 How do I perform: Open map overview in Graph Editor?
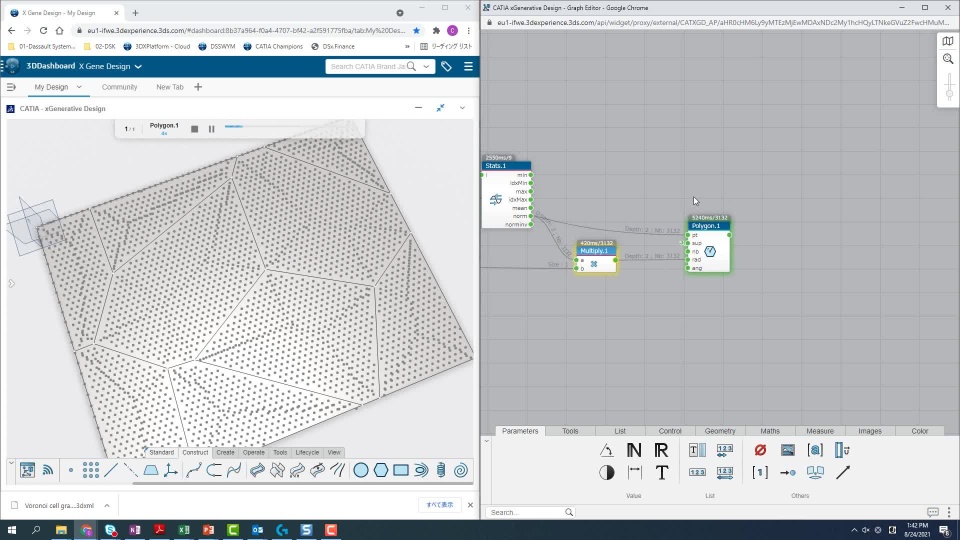click(948, 41)
